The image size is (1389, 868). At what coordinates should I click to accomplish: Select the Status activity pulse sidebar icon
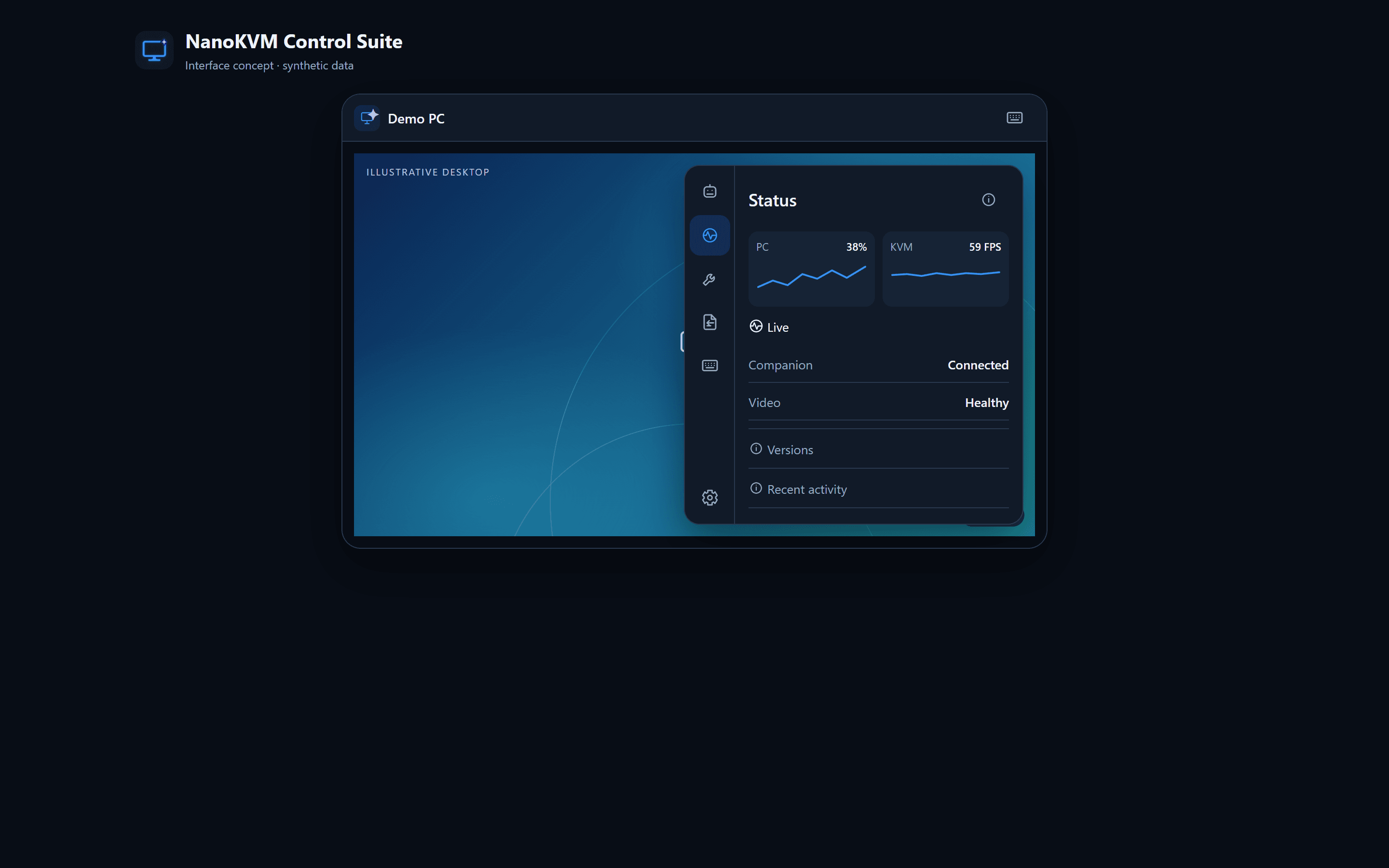pyautogui.click(x=709, y=235)
